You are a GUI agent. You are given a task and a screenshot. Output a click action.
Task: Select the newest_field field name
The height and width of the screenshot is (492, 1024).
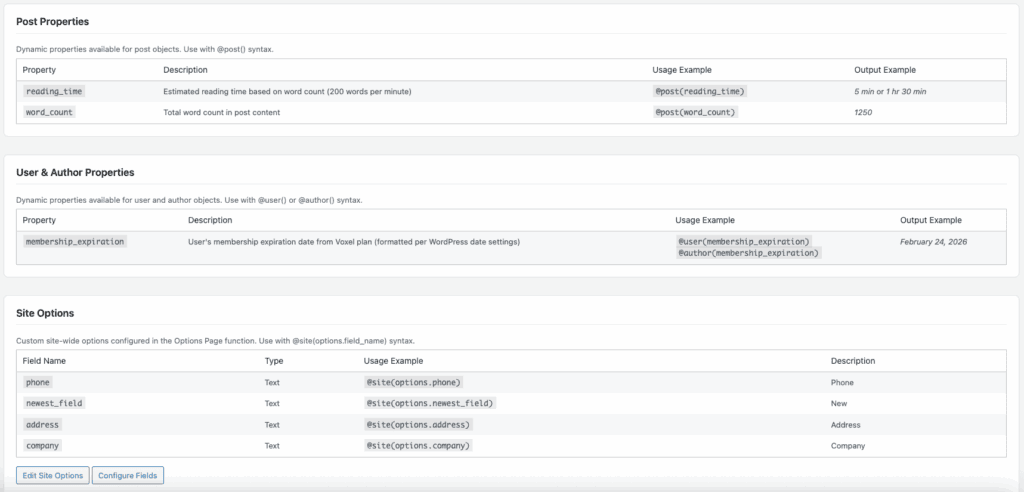point(54,403)
